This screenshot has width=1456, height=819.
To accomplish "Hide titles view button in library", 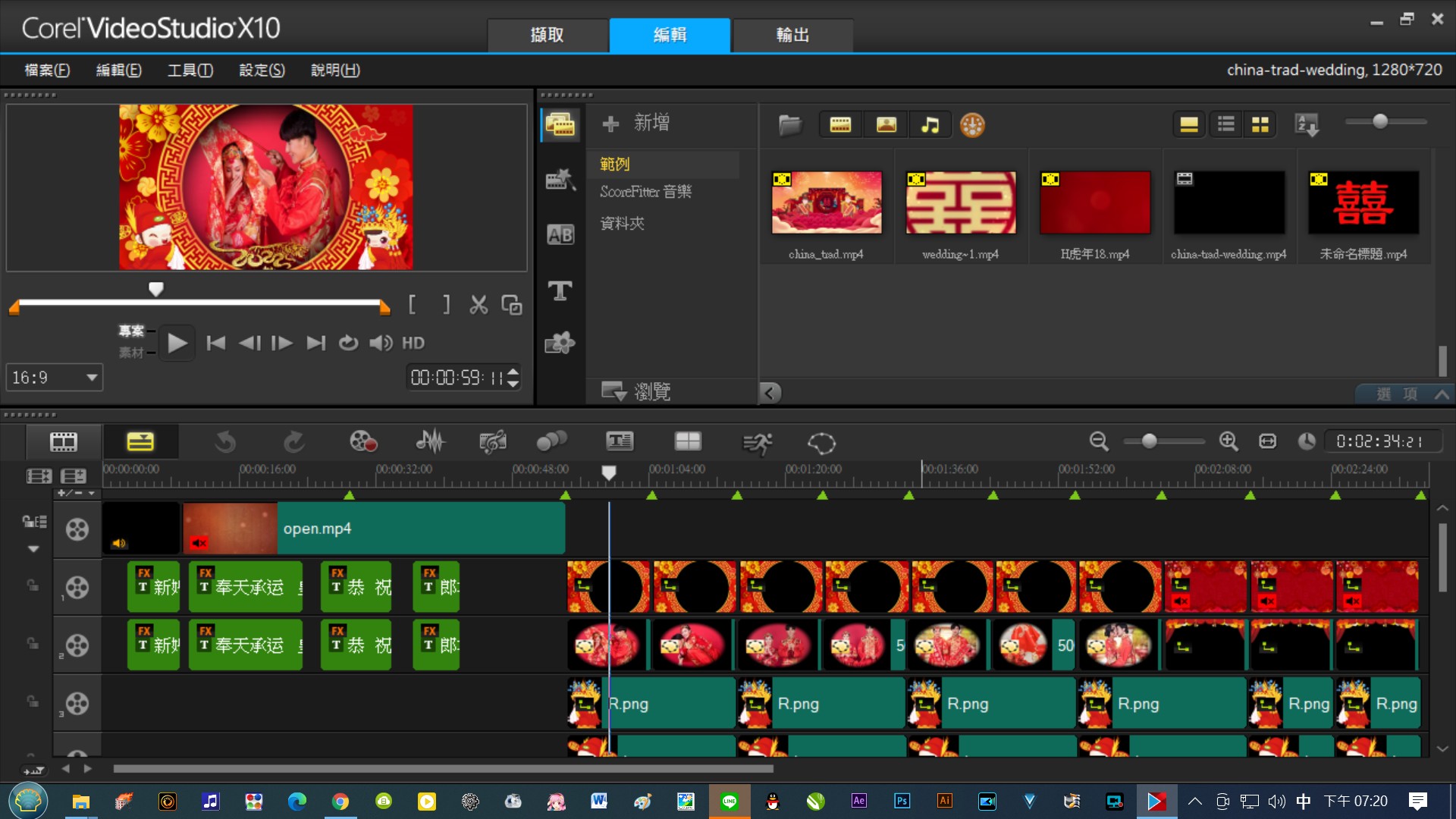I will pyautogui.click(x=1188, y=124).
